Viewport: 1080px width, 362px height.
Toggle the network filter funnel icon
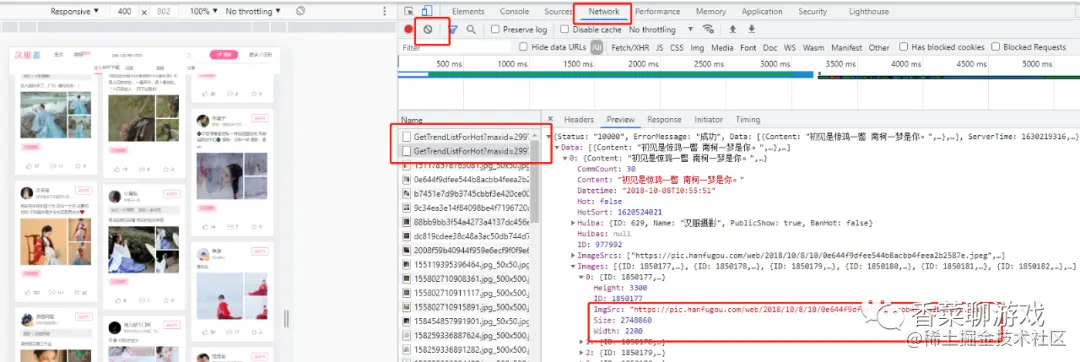pos(453,30)
